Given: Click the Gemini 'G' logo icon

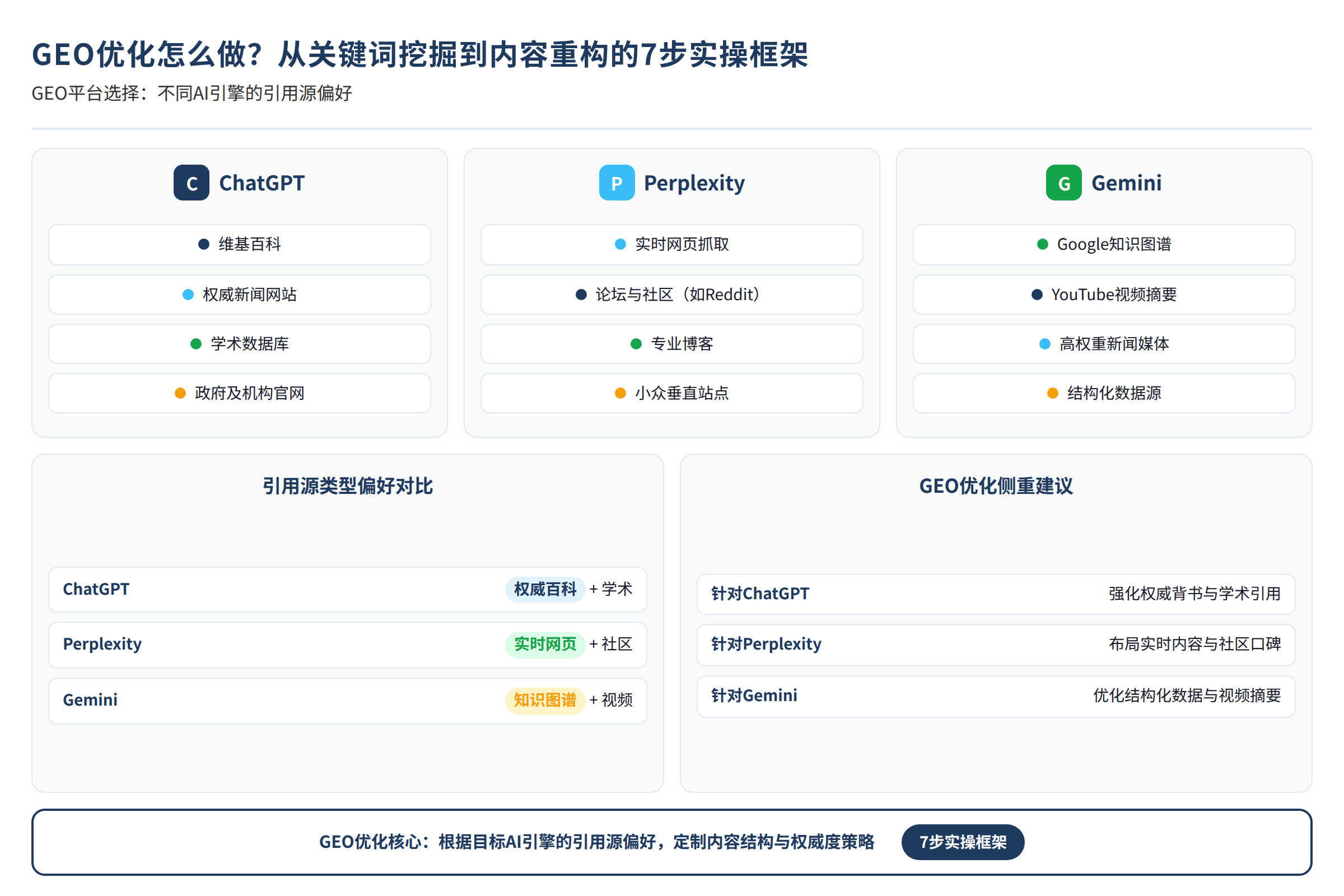Looking at the screenshot, I should pos(1063,183).
